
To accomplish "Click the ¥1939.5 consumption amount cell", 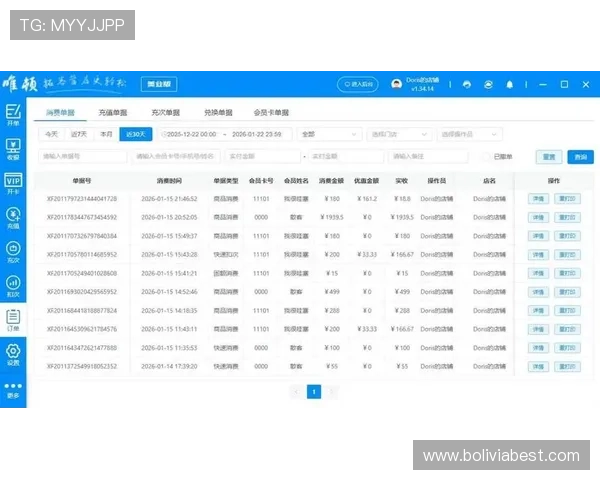I will (332, 217).
